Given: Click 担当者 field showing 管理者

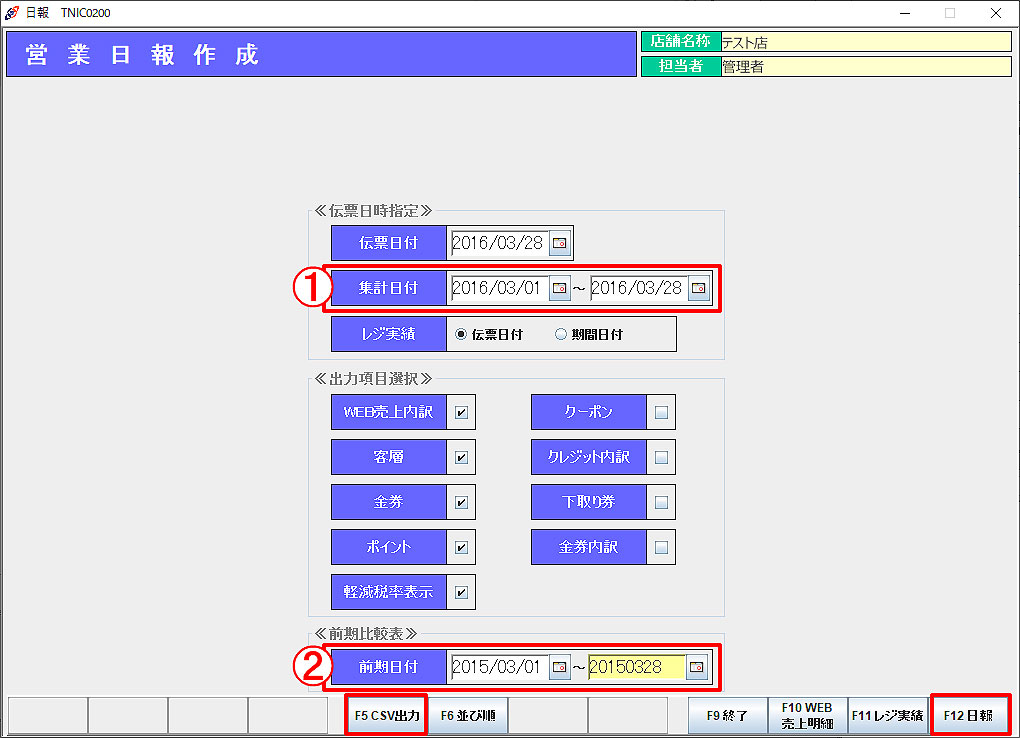Looking at the screenshot, I should coord(866,66).
